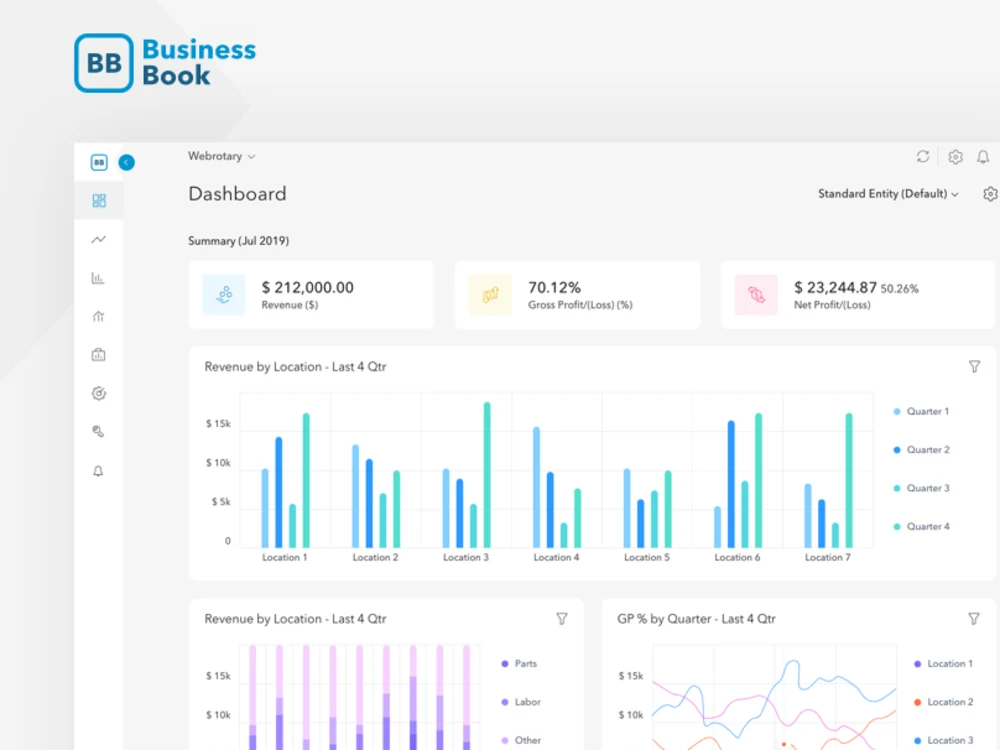Click the Location 7 axis label
The height and width of the screenshot is (750, 1000).
point(827,557)
